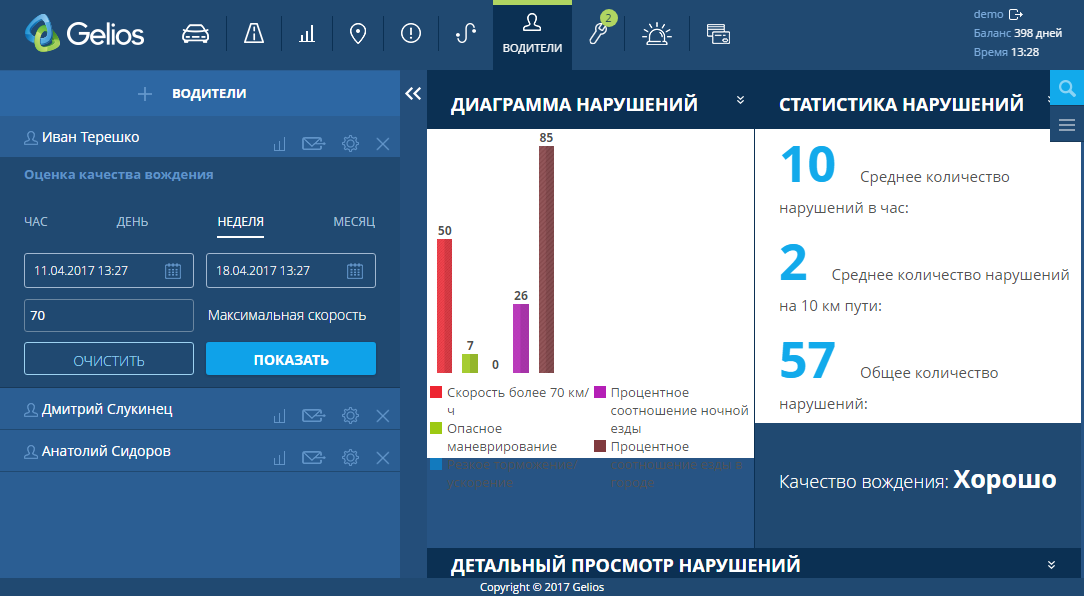The height and width of the screenshot is (596, 1084).
Task: Open the vehicles car icon in top navigation
Action: pos(196,34)
